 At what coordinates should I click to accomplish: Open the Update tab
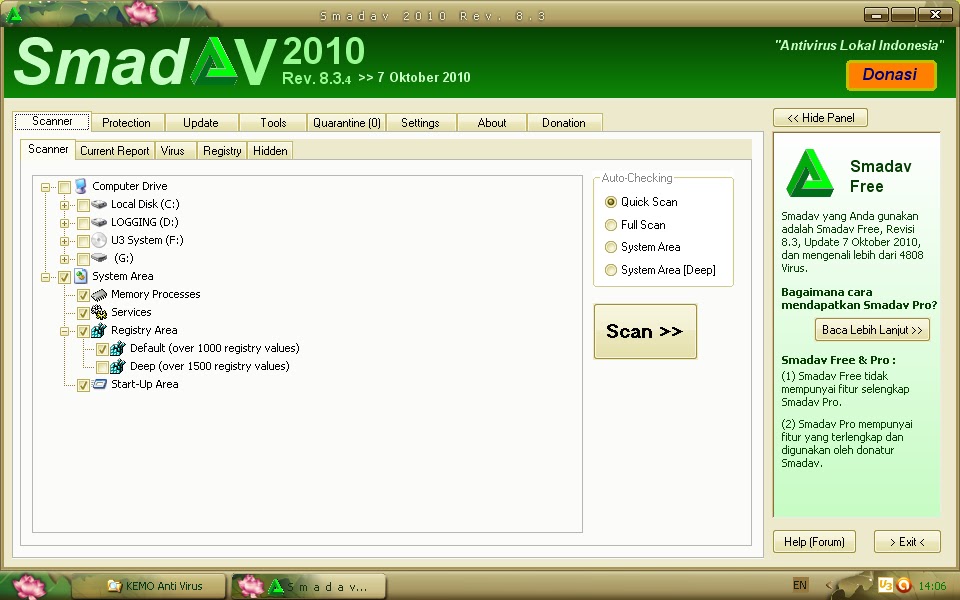(x=201, y=122)
